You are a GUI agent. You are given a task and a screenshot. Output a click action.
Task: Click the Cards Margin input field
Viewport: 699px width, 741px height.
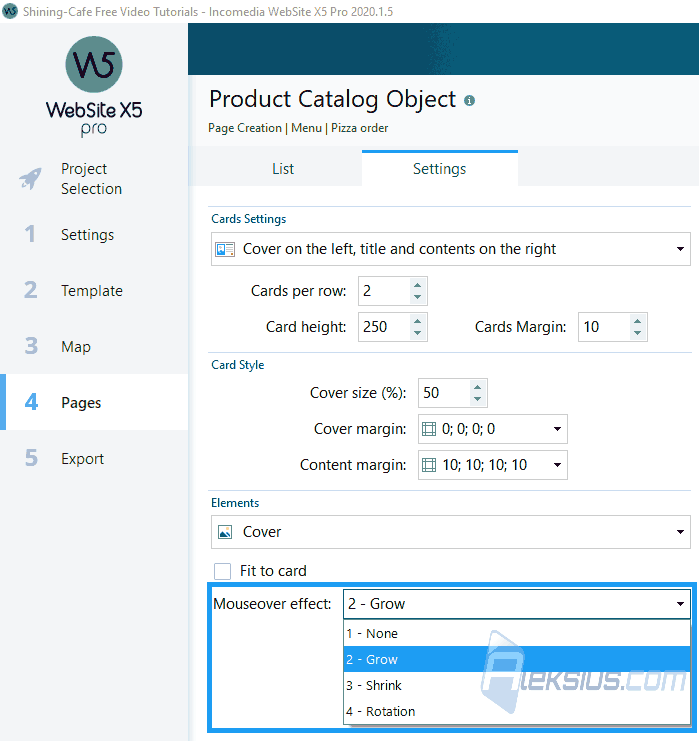[604, 327]
